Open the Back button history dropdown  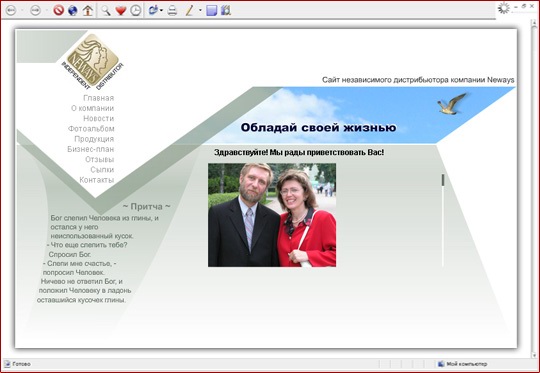click(22, 10)
